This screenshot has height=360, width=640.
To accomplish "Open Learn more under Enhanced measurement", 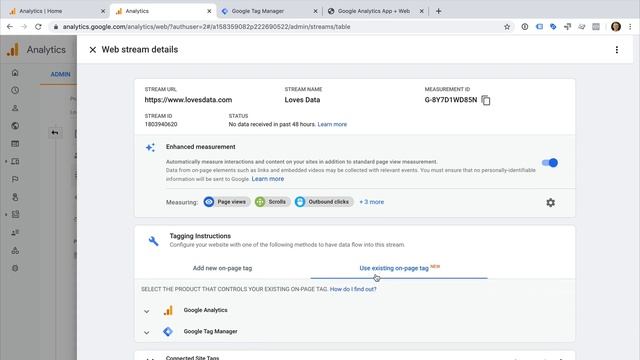I will [268, 179].
